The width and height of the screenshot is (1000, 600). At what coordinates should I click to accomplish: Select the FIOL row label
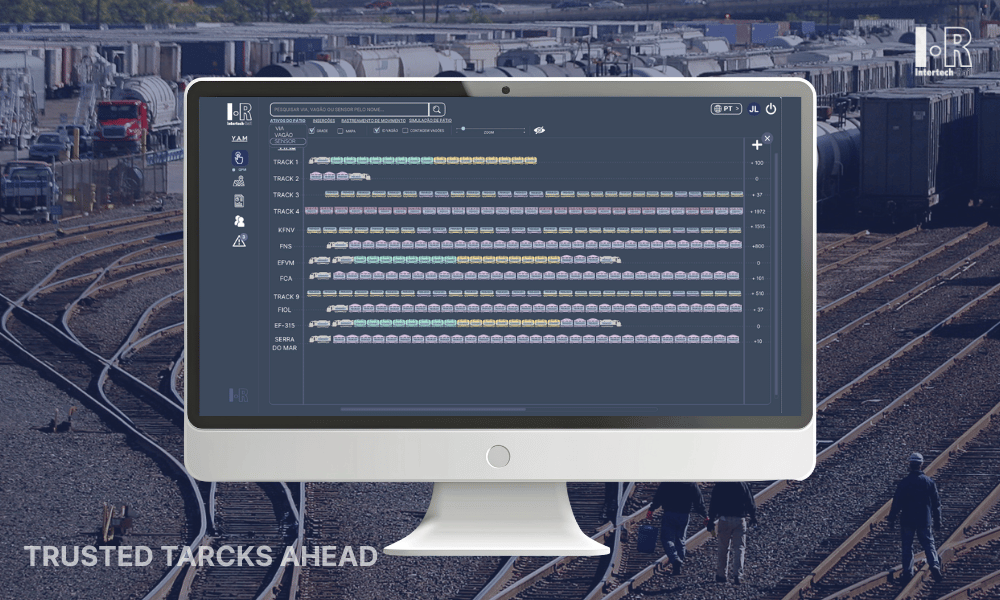pos(284,310)
